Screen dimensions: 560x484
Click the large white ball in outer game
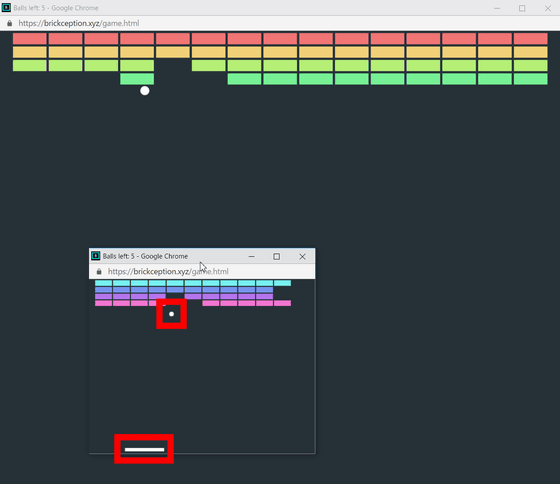tap(145, 91)
